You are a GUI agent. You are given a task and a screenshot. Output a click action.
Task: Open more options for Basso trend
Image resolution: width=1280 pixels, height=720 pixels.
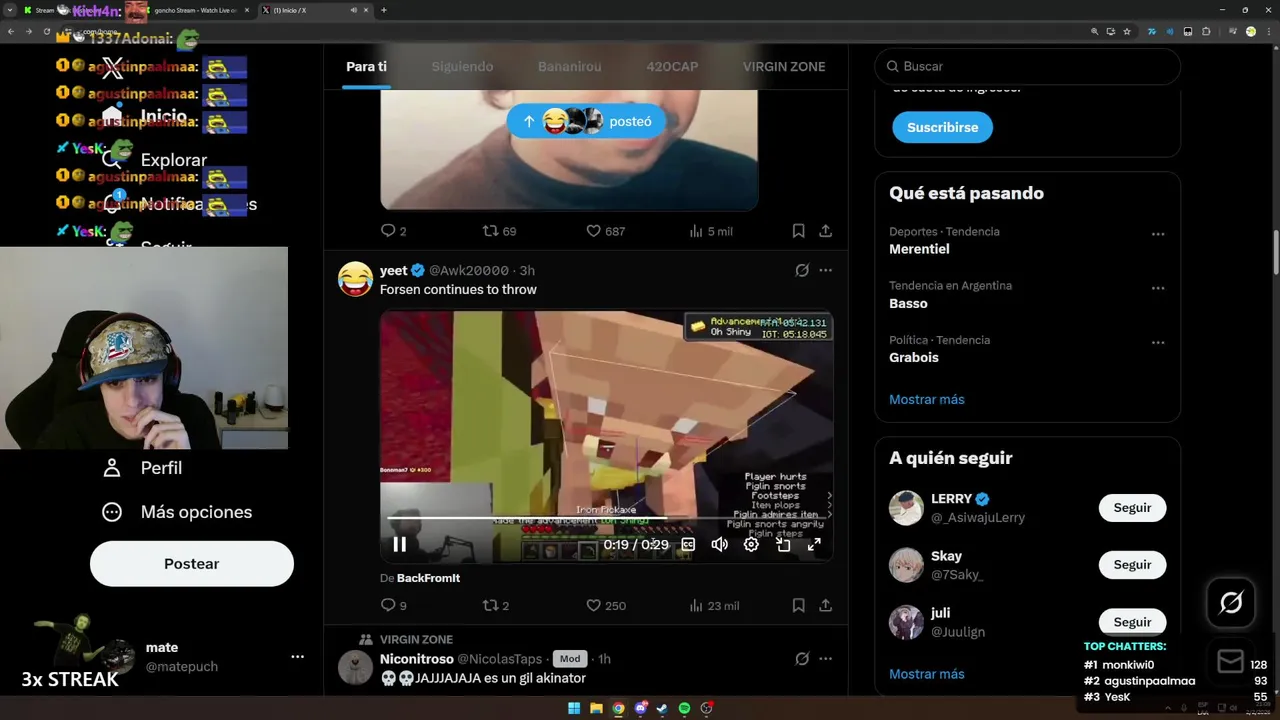1158,288
